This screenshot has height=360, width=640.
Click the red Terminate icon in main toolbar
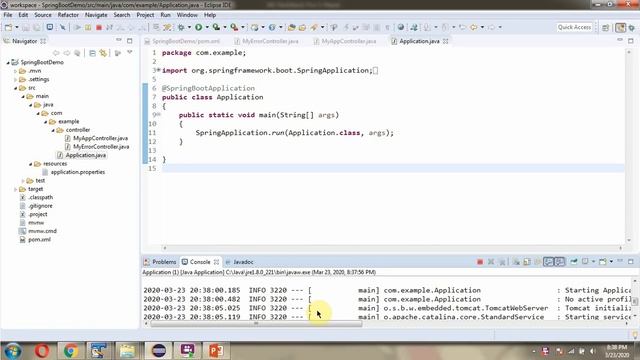pyautogui.click(x=99, y=27)
